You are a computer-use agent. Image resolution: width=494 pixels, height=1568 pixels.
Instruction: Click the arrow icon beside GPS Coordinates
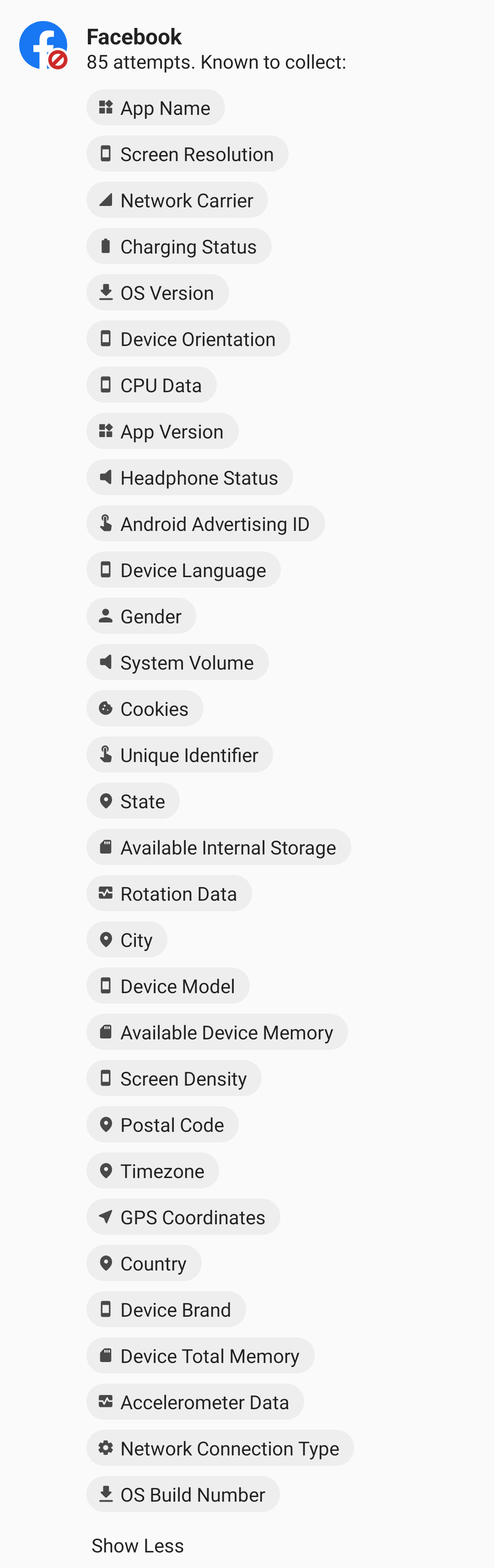(x=106, y=1217)
